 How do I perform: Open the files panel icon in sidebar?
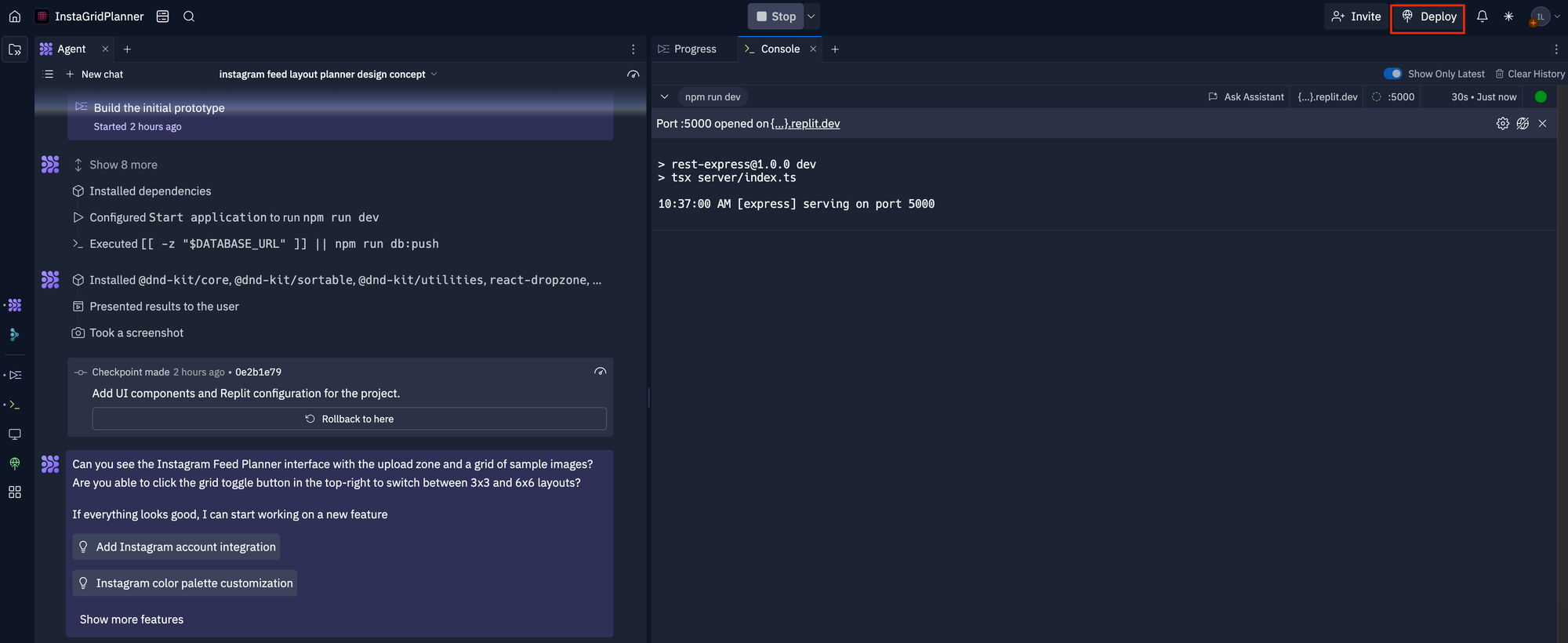[15, 49]
